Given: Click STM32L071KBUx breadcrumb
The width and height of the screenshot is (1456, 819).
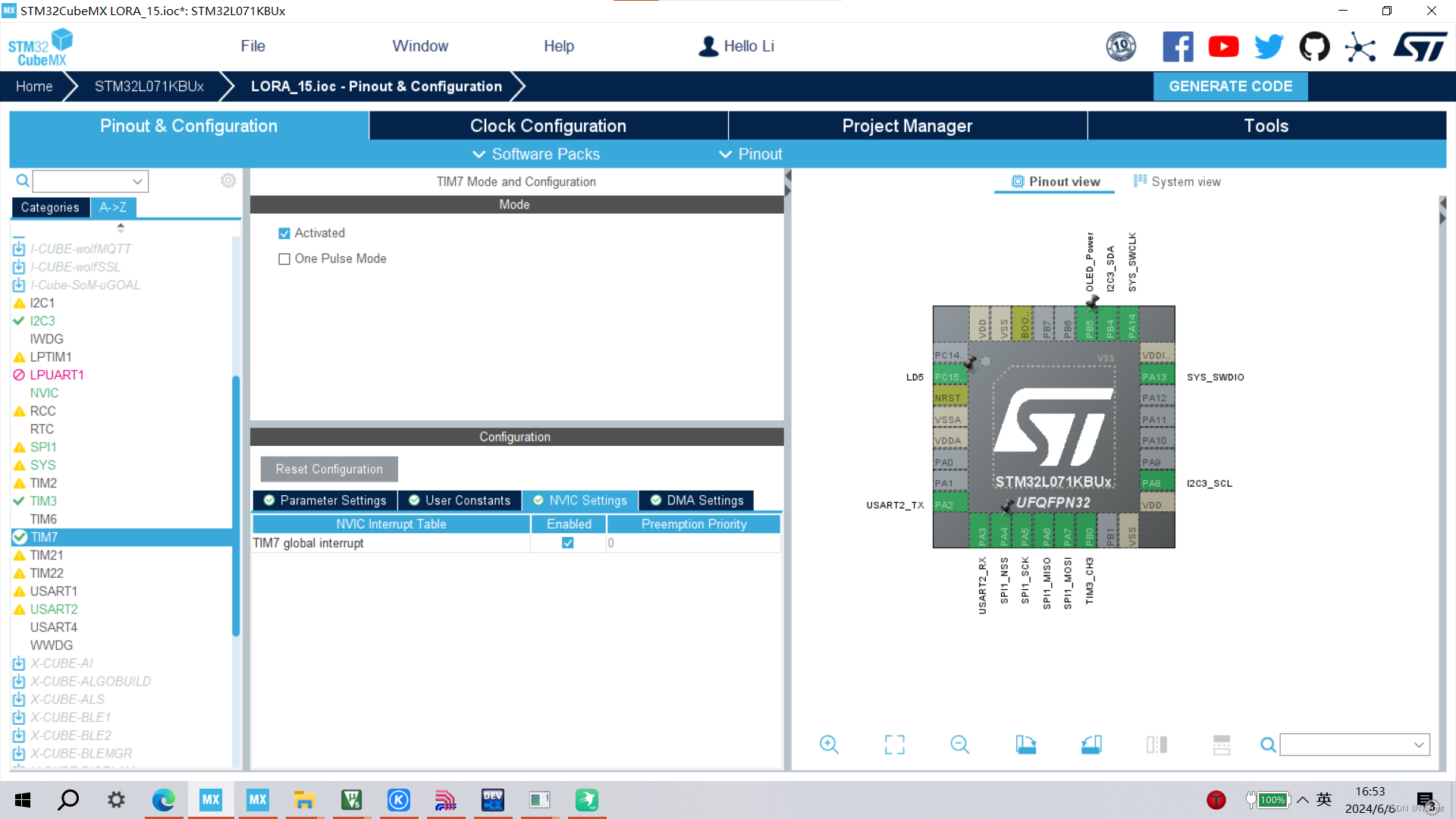Looking at the screenshot, I should [x=149, y=86].
